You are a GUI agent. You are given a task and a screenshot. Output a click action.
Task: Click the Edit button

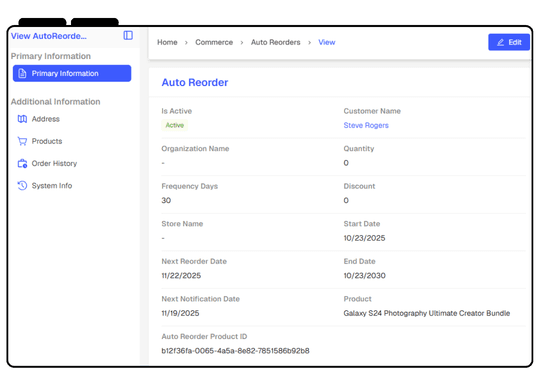[509, 42]
